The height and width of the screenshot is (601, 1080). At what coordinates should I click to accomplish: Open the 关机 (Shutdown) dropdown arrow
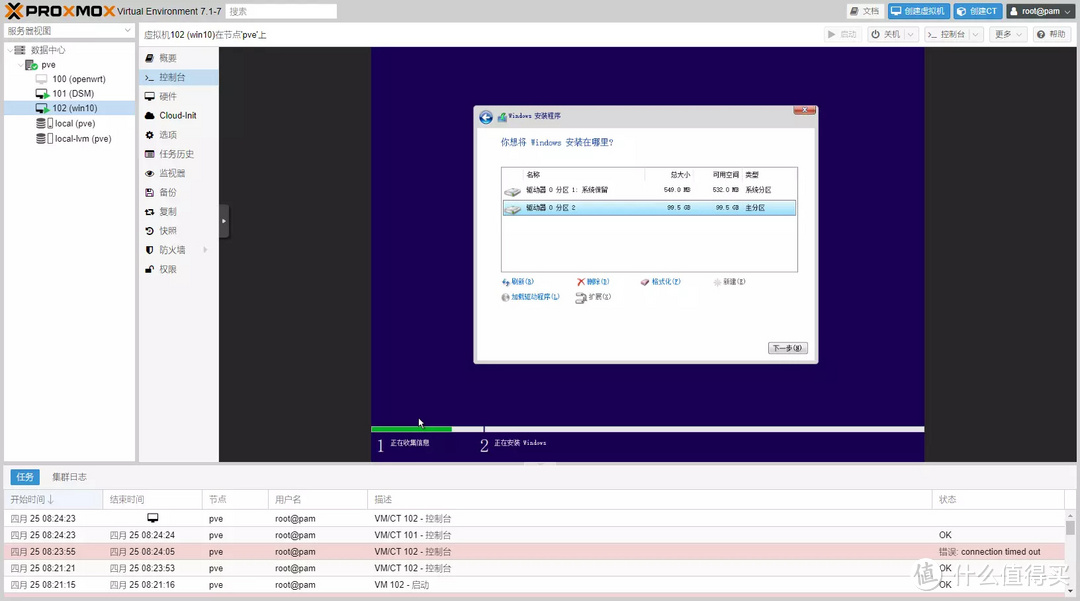[911, 34]
